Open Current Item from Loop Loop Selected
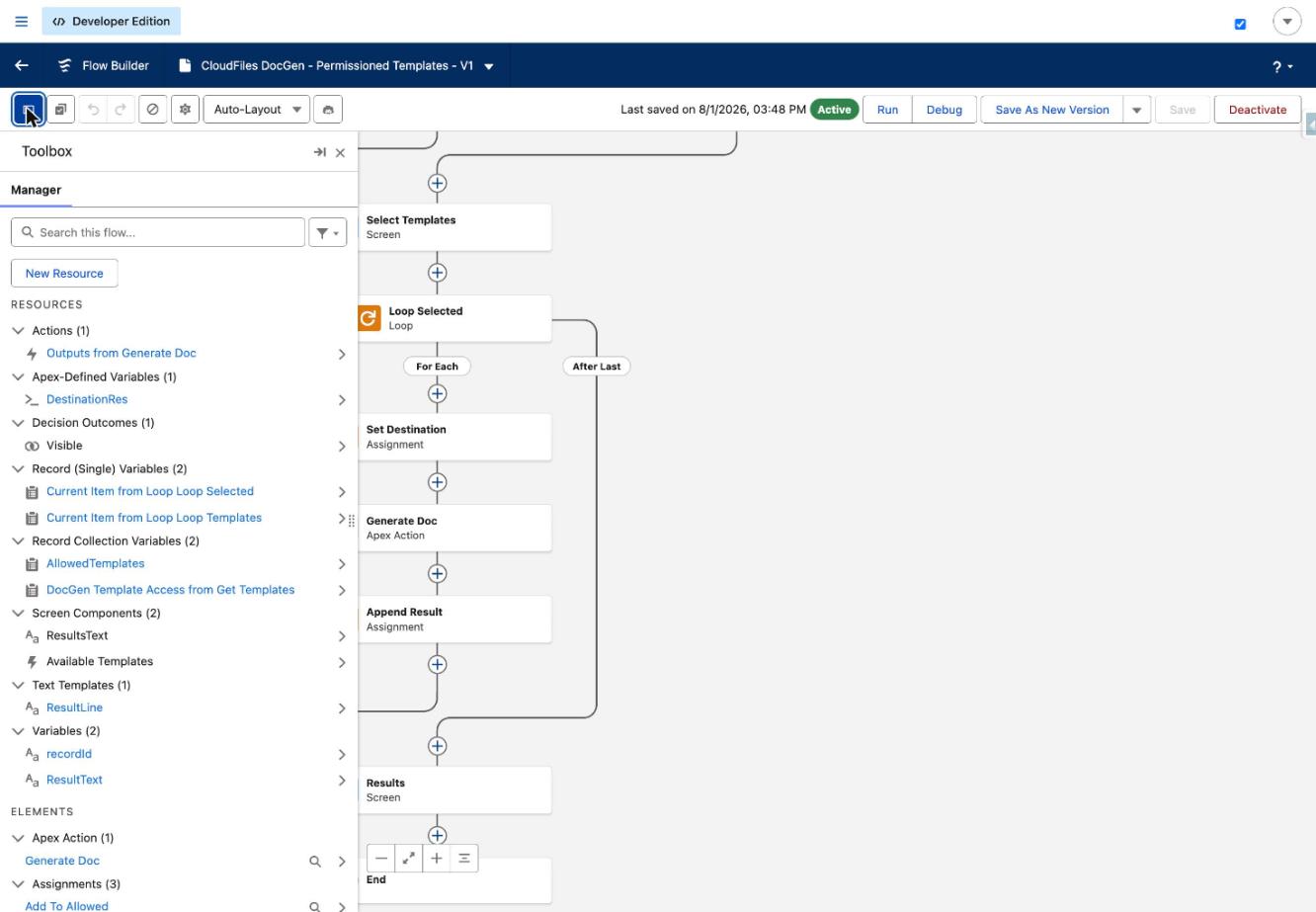The width and height of the screenshot is (1316, 912). coord(150,491)
